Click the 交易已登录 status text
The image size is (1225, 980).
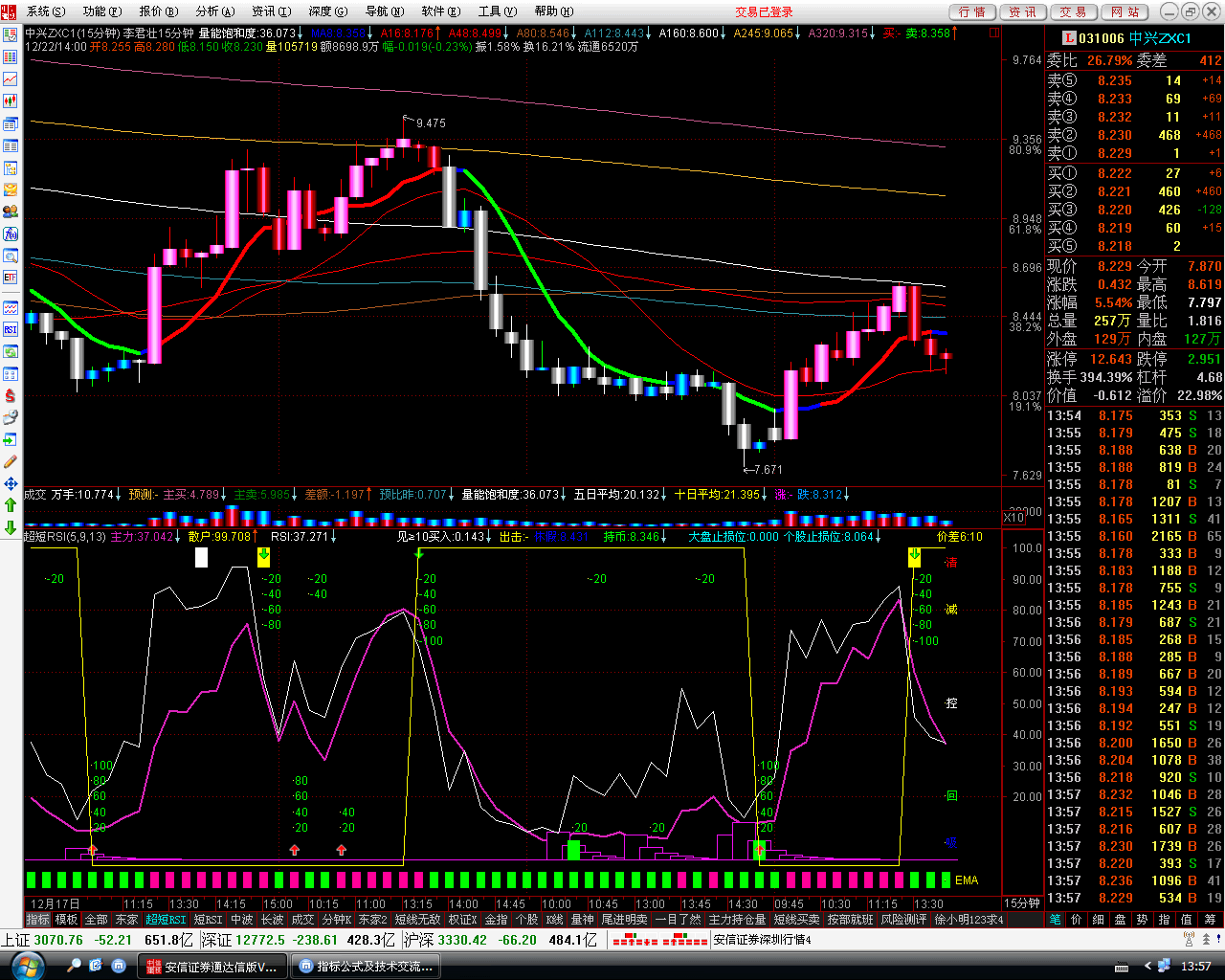pos(764,11)
